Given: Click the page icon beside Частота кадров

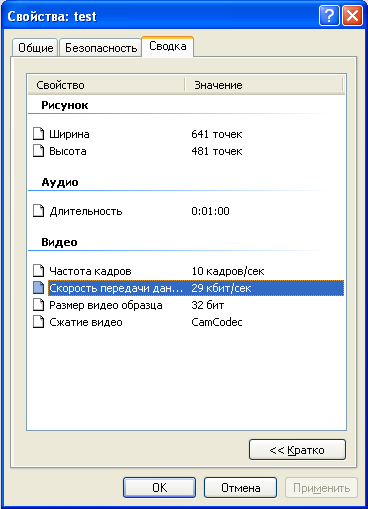Looking at the screenshot, I should [38, 271].
